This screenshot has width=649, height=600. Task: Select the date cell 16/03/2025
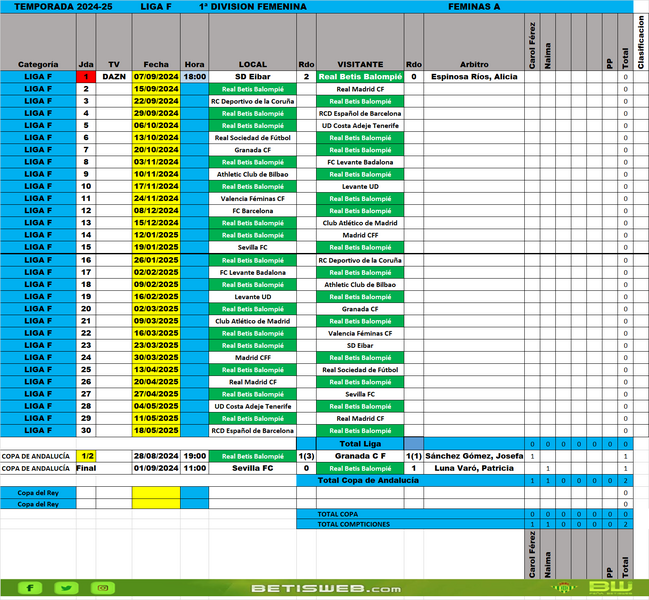[x=156, y=333]
